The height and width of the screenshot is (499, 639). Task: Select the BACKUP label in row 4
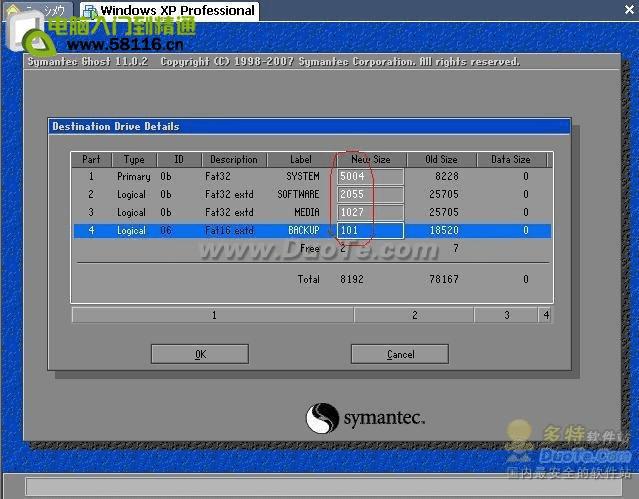(x=304, y=230)
